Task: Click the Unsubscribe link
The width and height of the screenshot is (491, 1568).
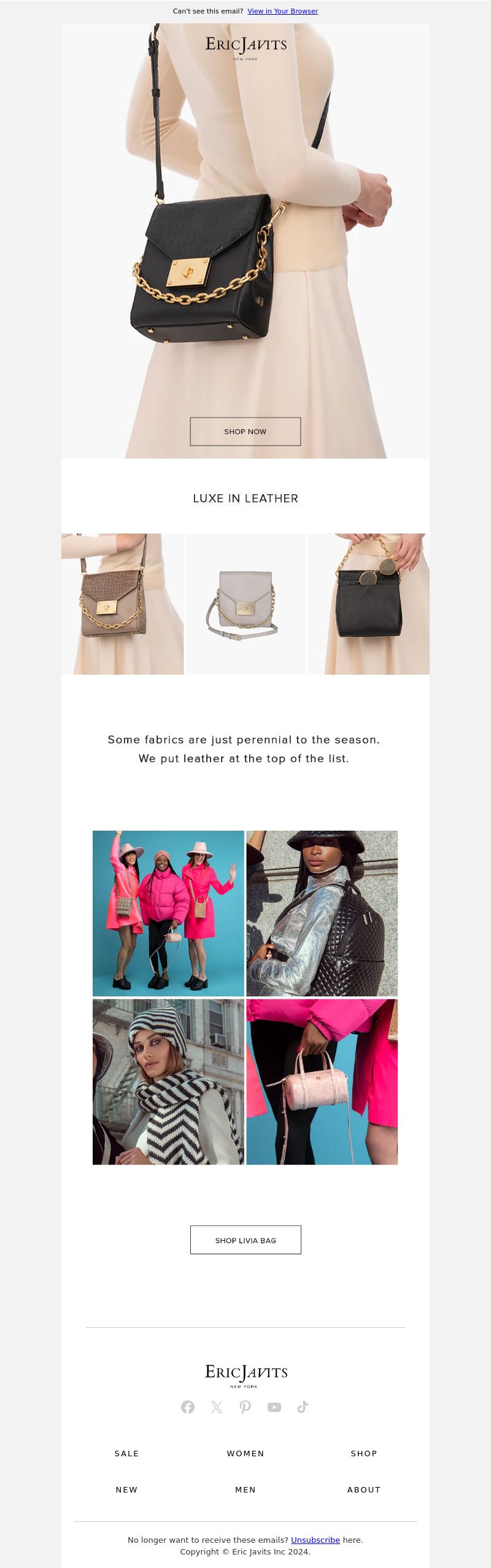Action: (315, 1540)
